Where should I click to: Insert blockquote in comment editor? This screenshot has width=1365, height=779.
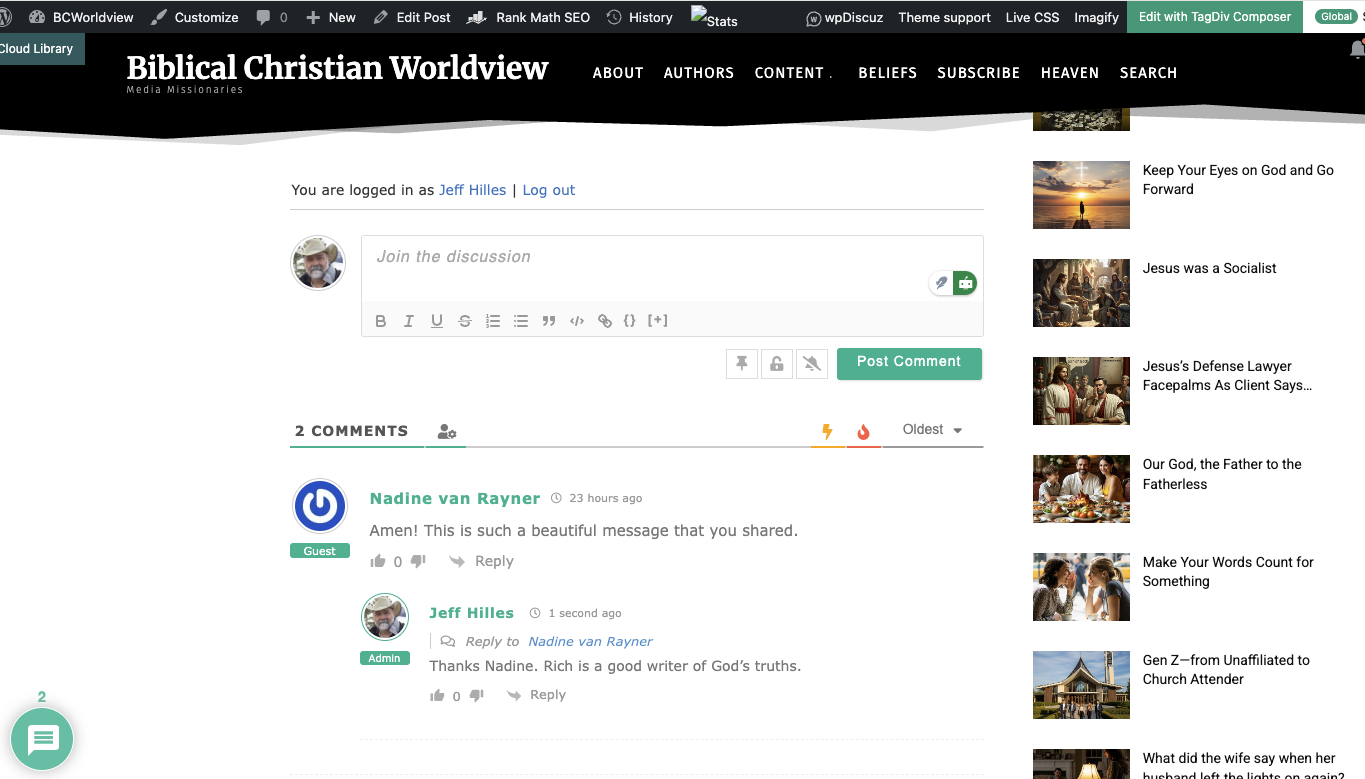548,321
